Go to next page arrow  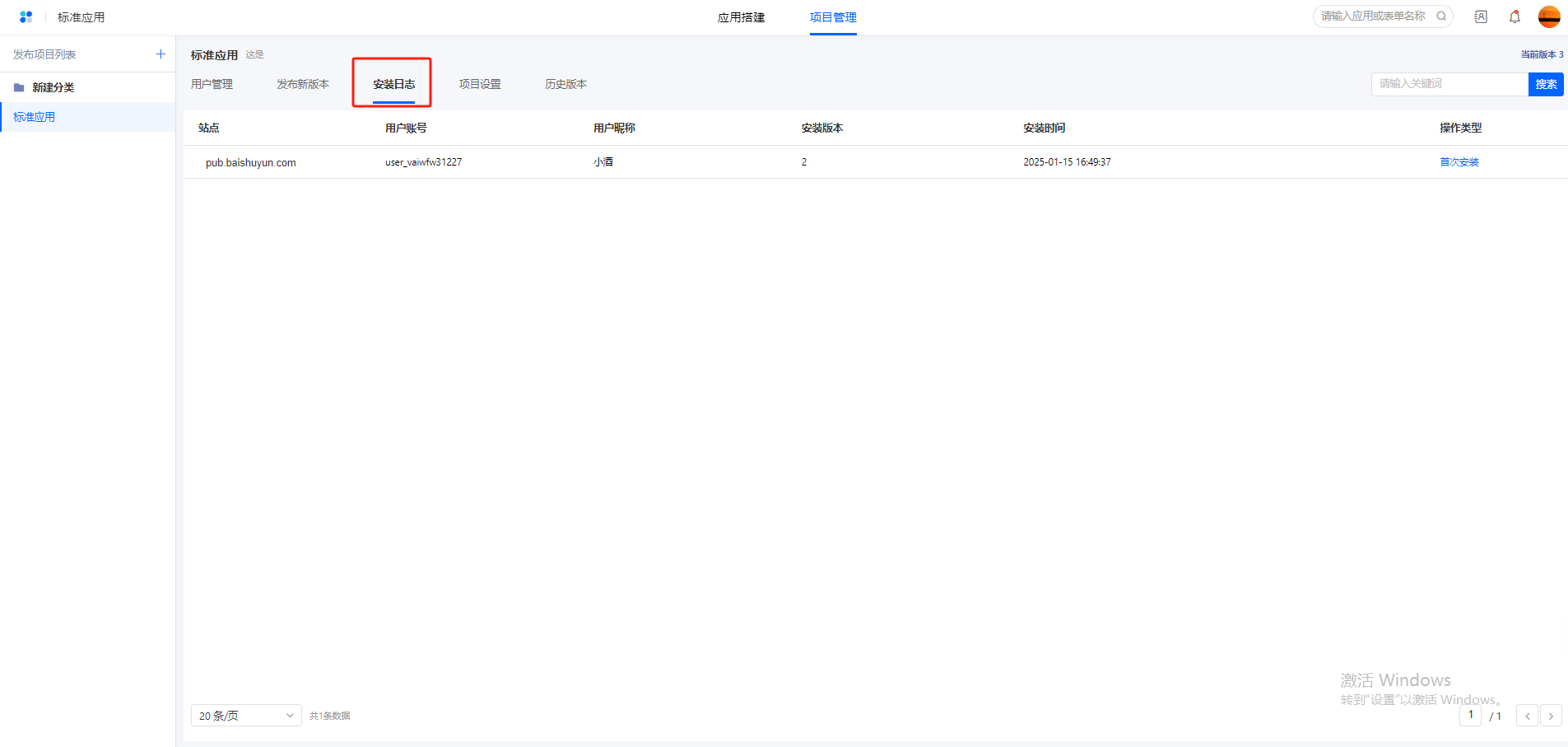tap(1551, 716)
